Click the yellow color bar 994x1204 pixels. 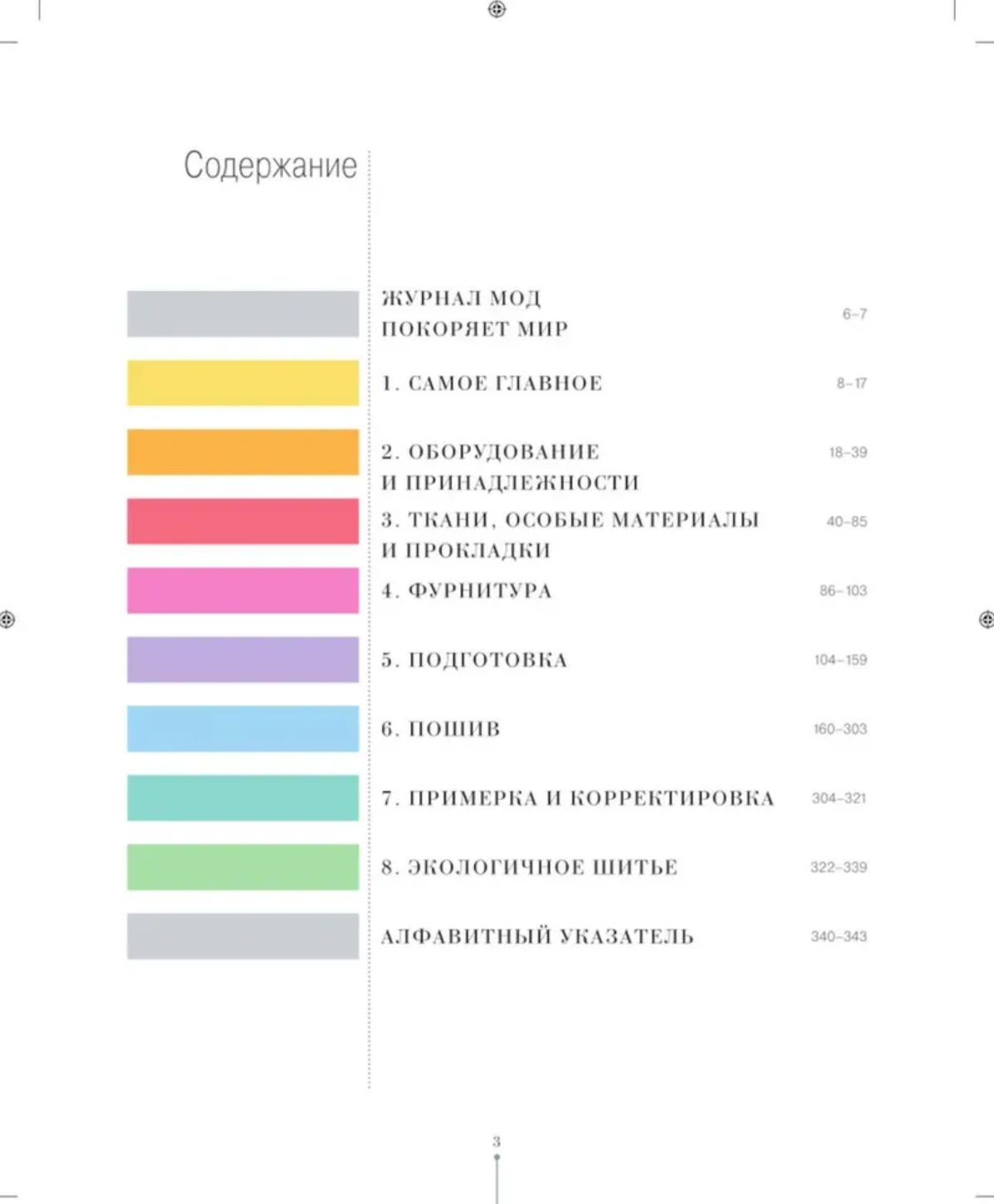[243, 383]
